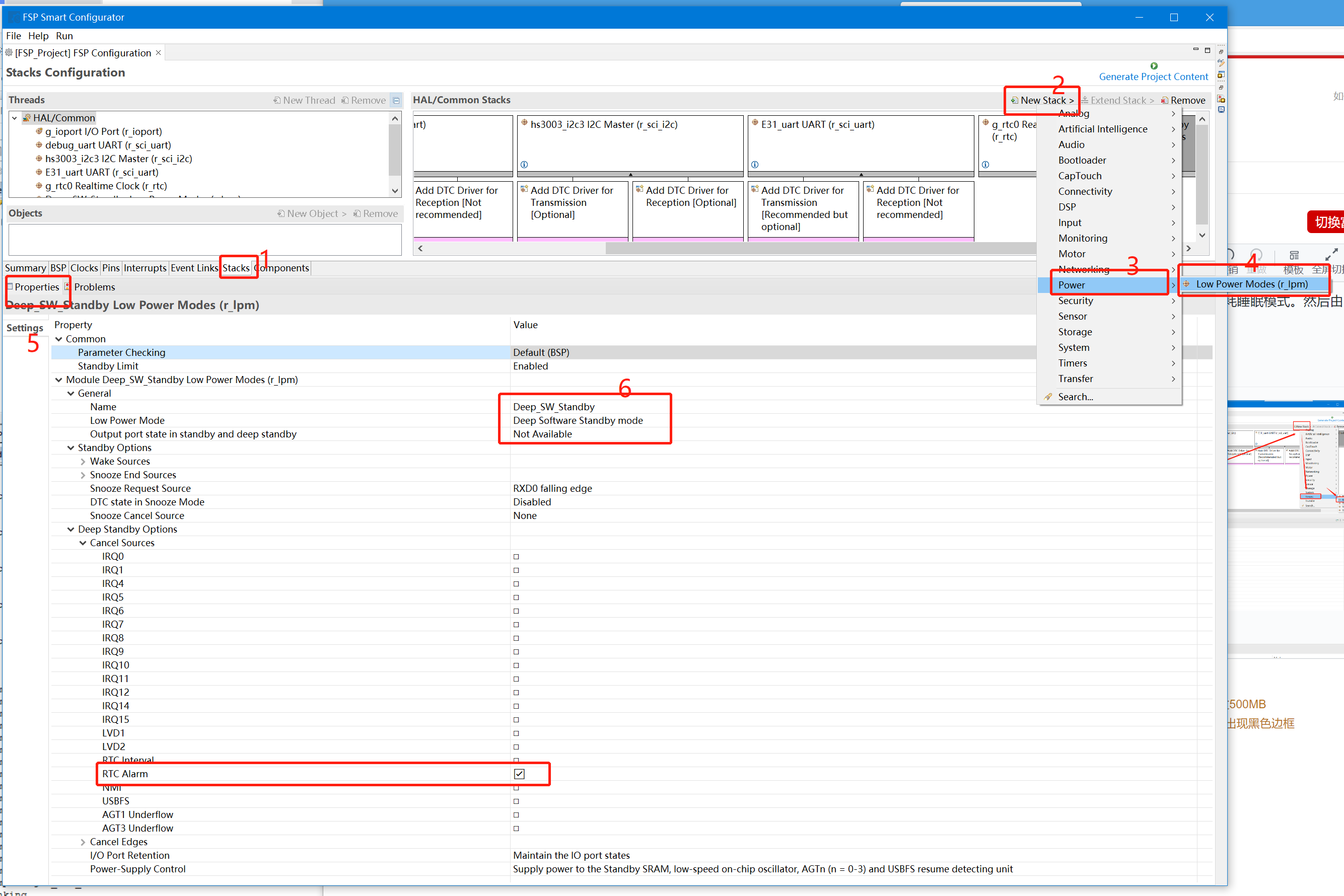Image resolution: width=1344 pixels, height=896 pixels.
Task: Click Extend Stack button
Action: pyautogui.click(x=1117, y=100)
